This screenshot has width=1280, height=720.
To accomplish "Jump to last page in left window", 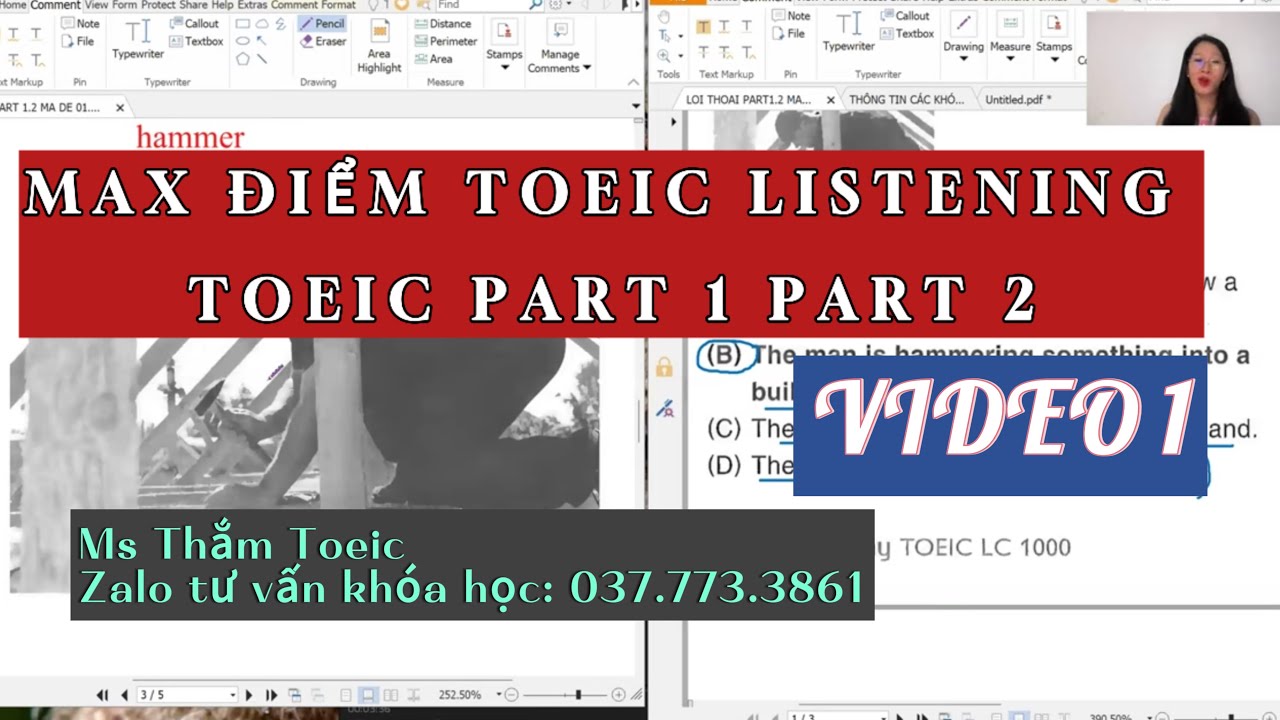I will 271,694.
